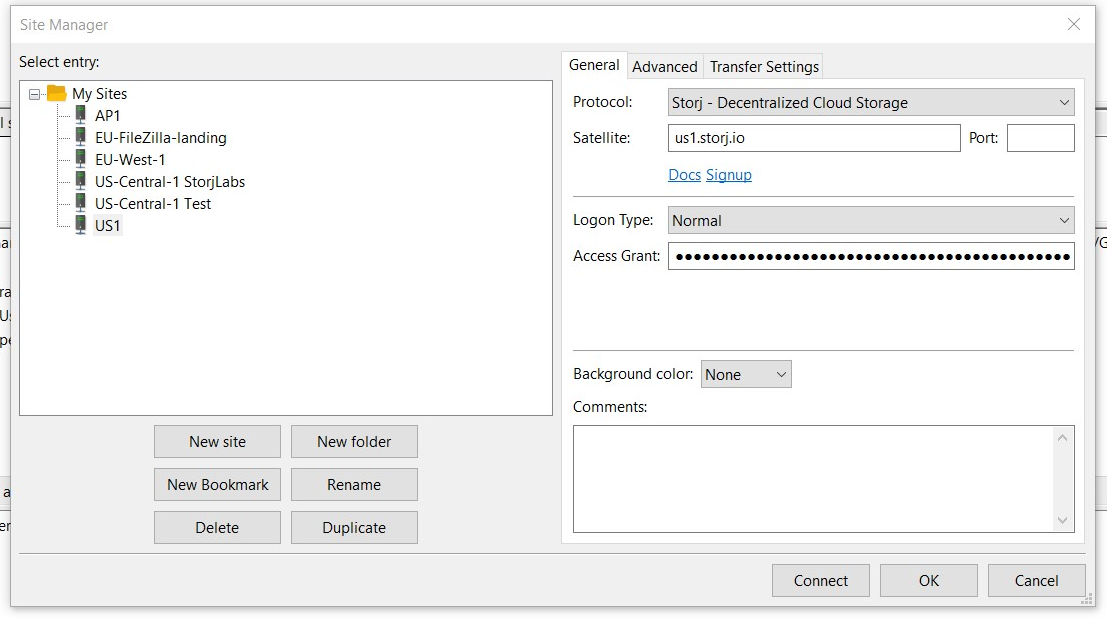
Task: Click the New site button
Action: point(217,441)
